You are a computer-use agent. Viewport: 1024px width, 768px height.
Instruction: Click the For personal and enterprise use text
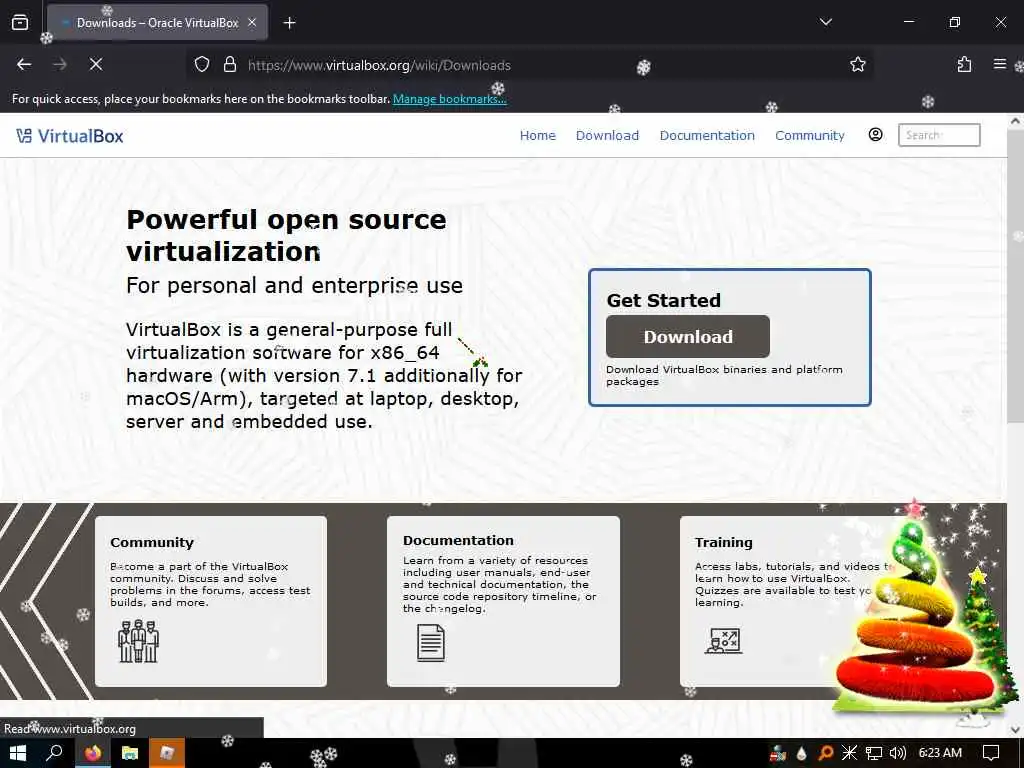coord(295,285)
